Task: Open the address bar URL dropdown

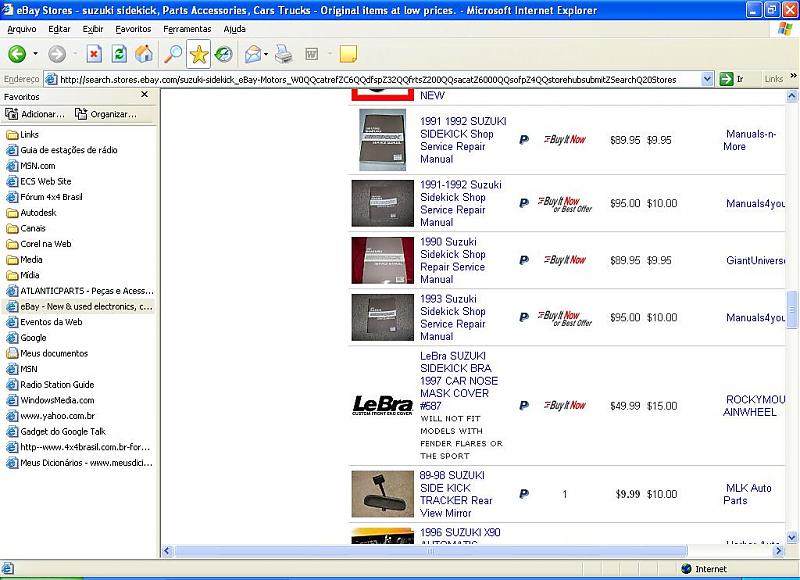Action: 707,79
